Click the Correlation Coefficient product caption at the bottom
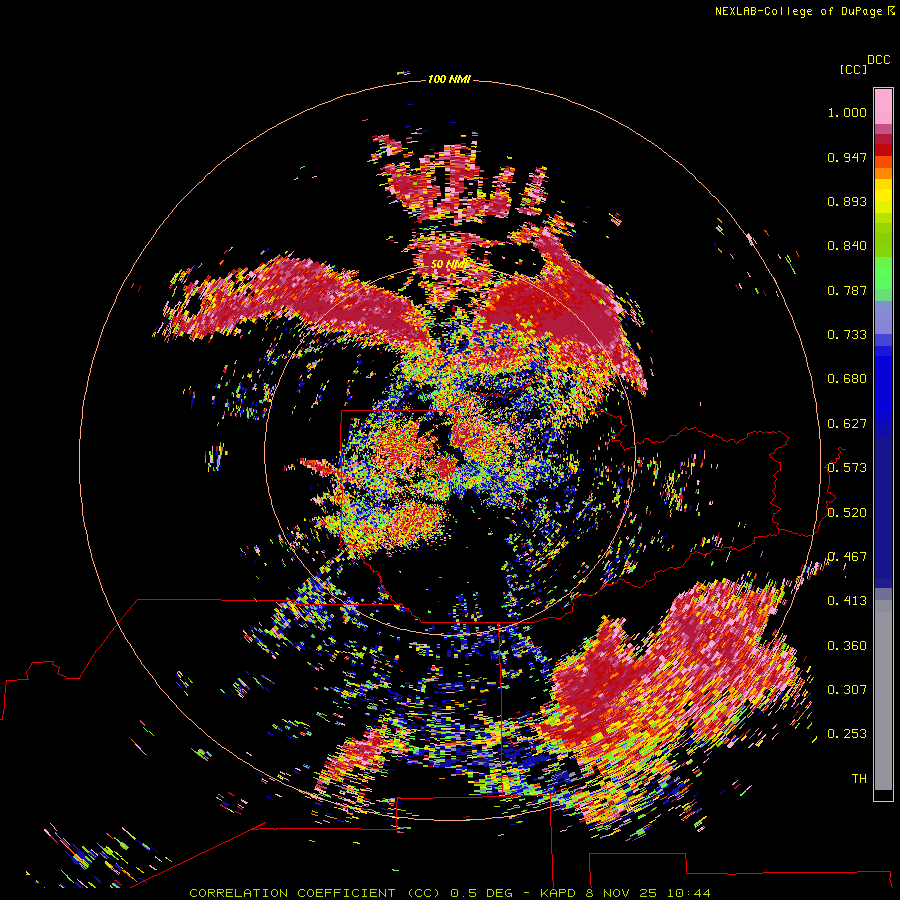The image size is (900, 900). (x=449, y=893)
